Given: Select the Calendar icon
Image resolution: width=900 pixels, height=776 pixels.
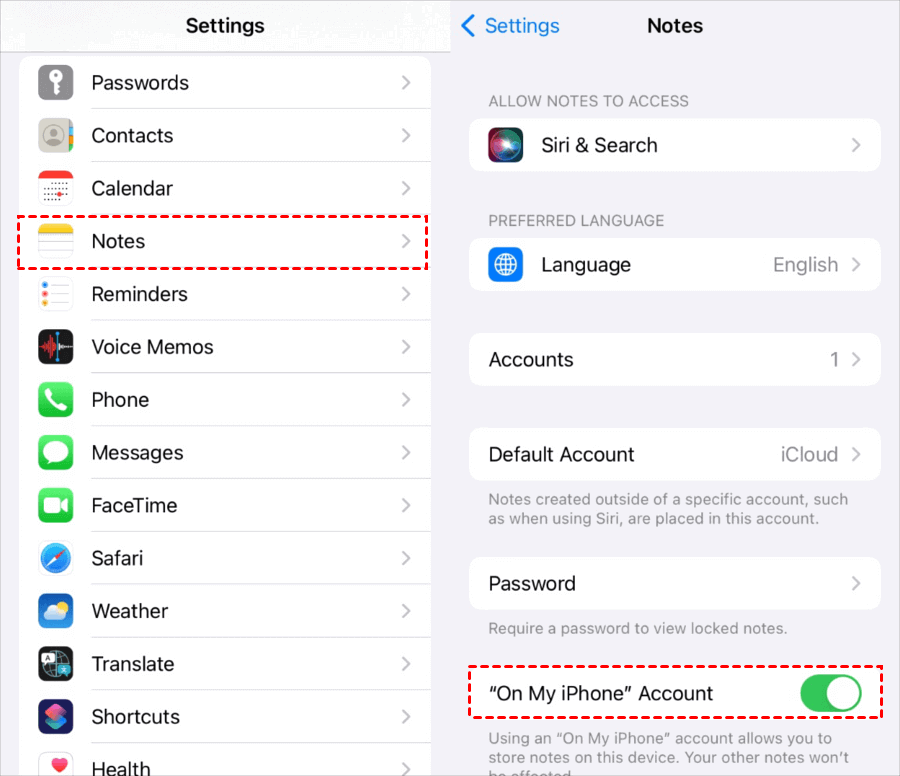Looking at the screenshot, I should (x=56, y=188).
